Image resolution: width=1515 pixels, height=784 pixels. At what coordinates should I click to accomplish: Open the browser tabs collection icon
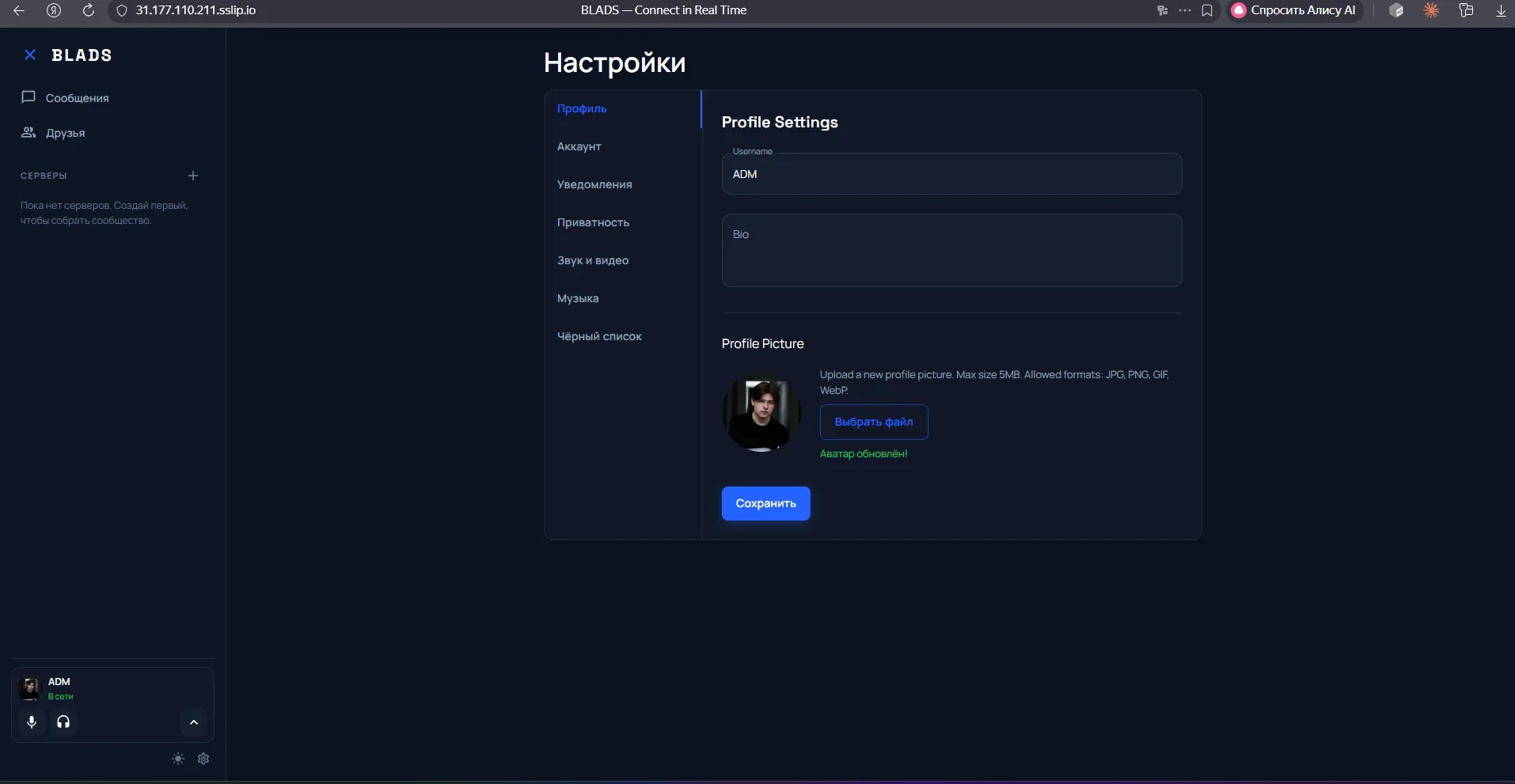point(1466,10)
